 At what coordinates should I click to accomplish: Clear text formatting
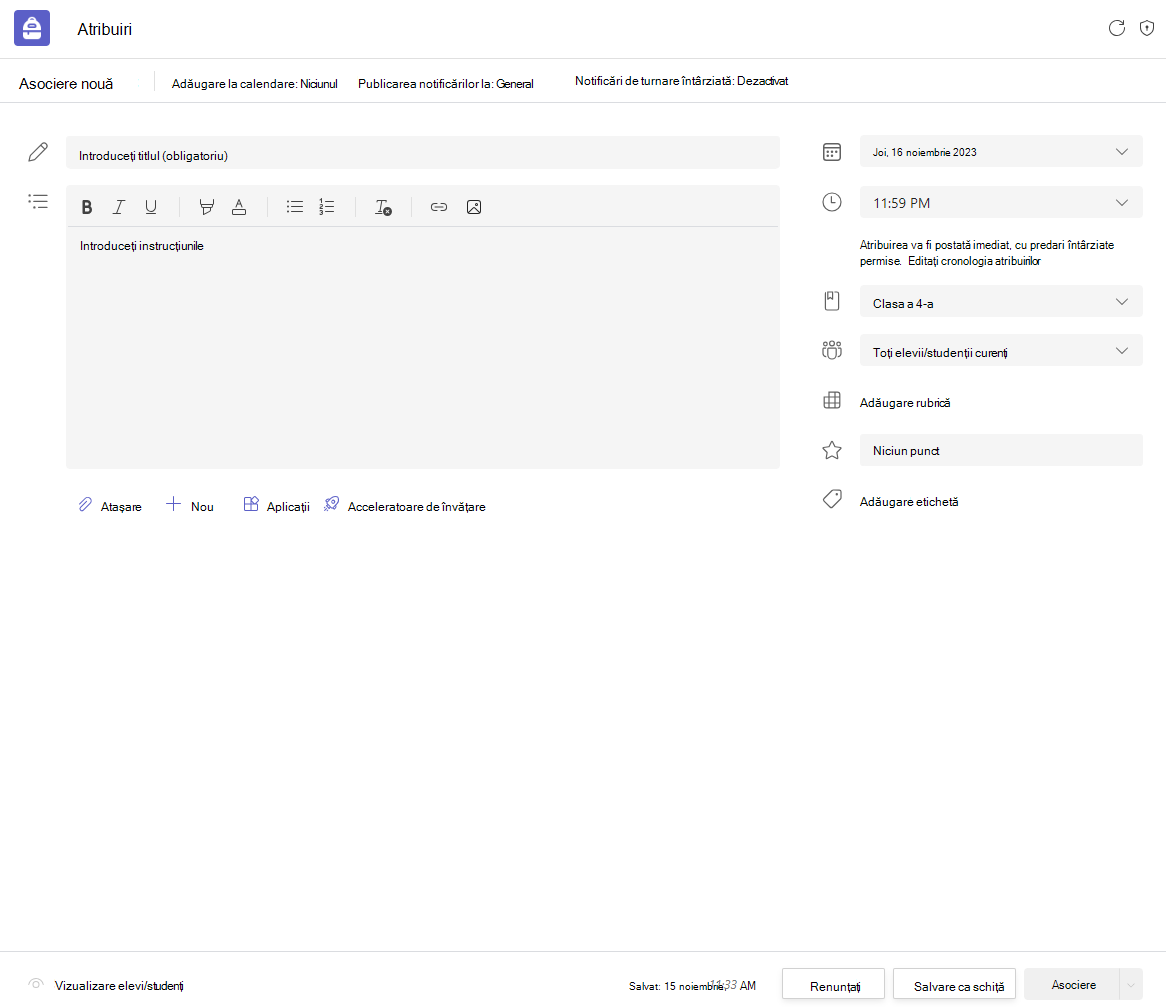[383, 207]
